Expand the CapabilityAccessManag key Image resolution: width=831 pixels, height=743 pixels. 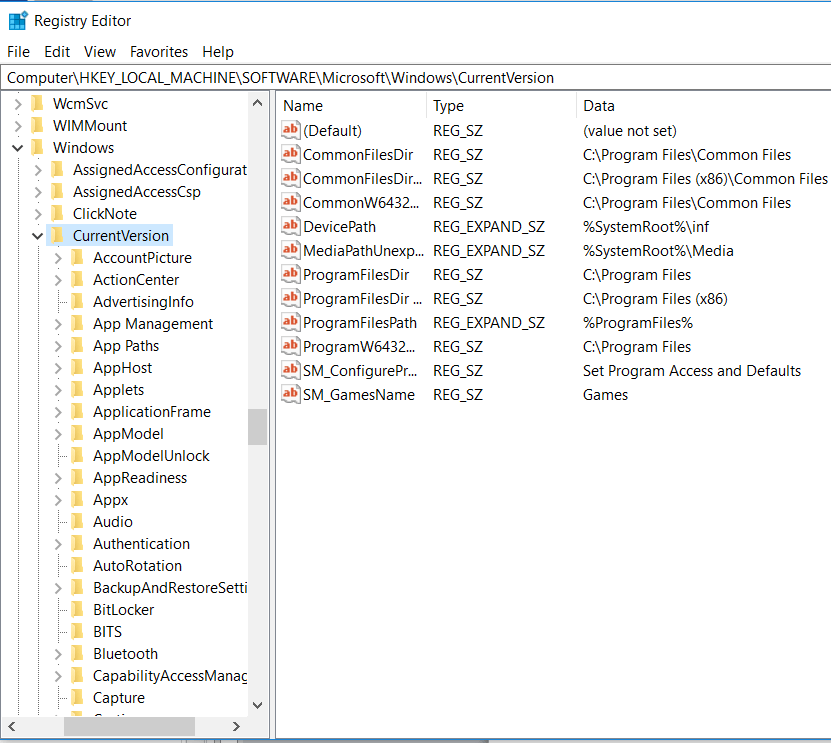point(58,676)
